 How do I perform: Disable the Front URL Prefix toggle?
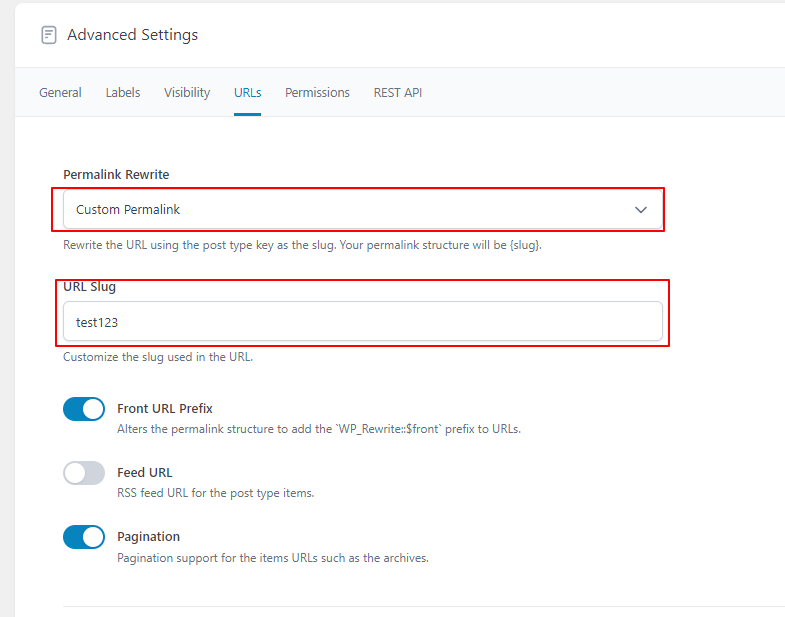[x=84, y=409]
